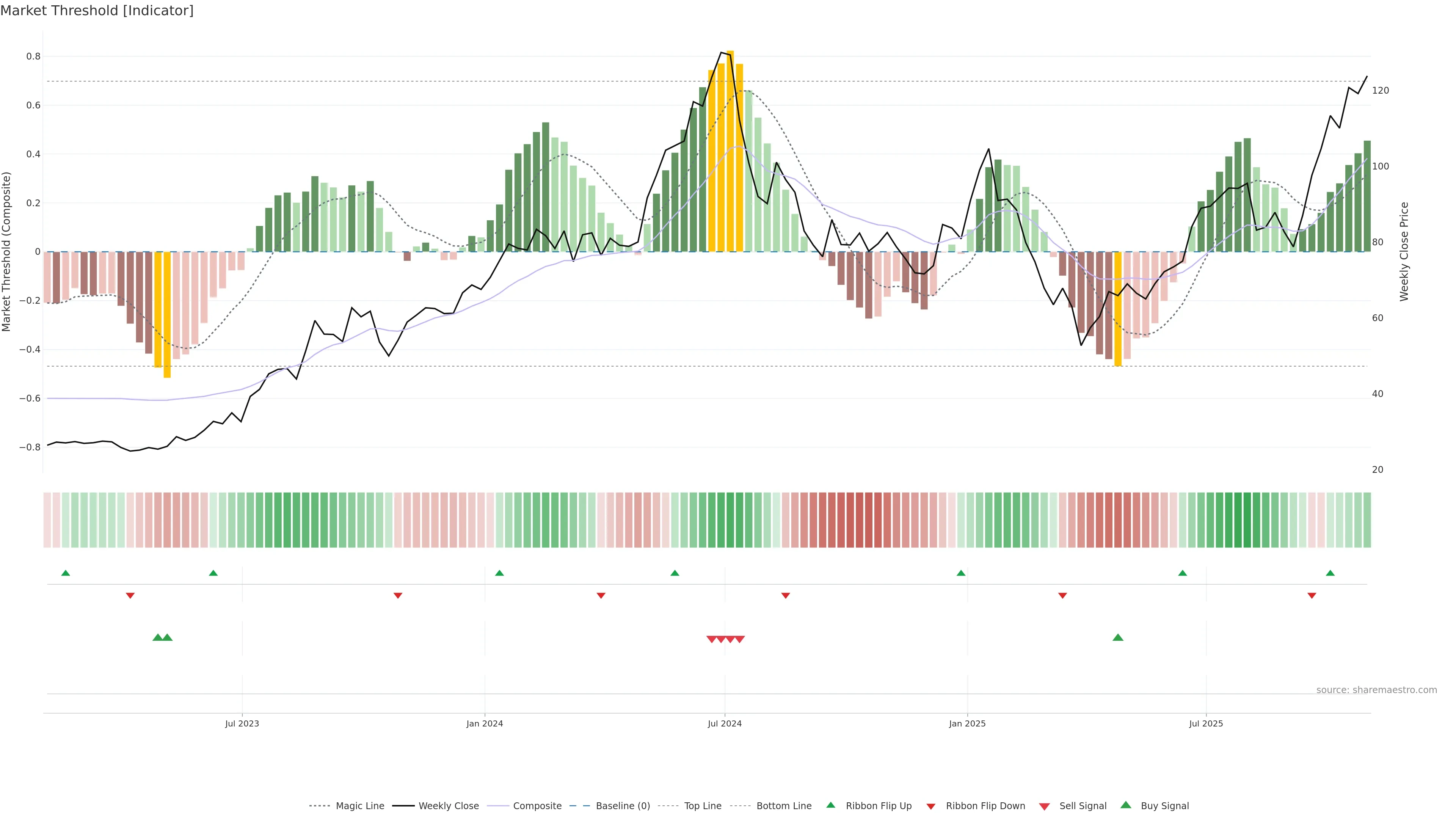Toggle the Magic Line legend entry
Viewport: 1456px width, 819px height.
(359, 806)
